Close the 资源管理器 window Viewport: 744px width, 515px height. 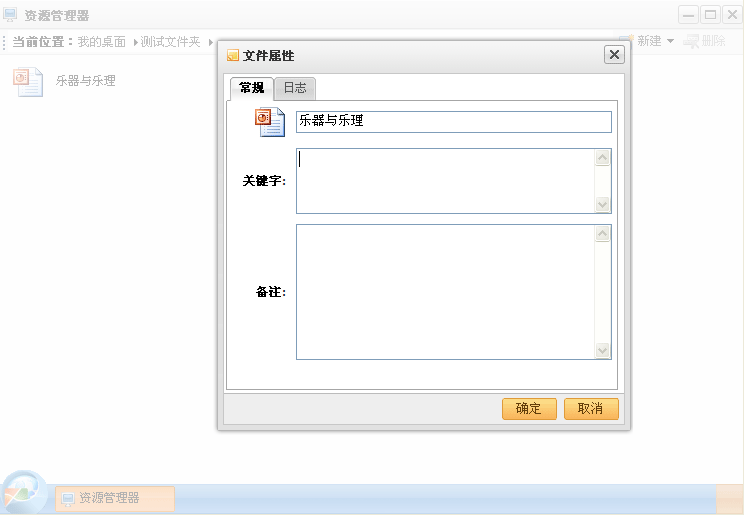coord(732,15)
